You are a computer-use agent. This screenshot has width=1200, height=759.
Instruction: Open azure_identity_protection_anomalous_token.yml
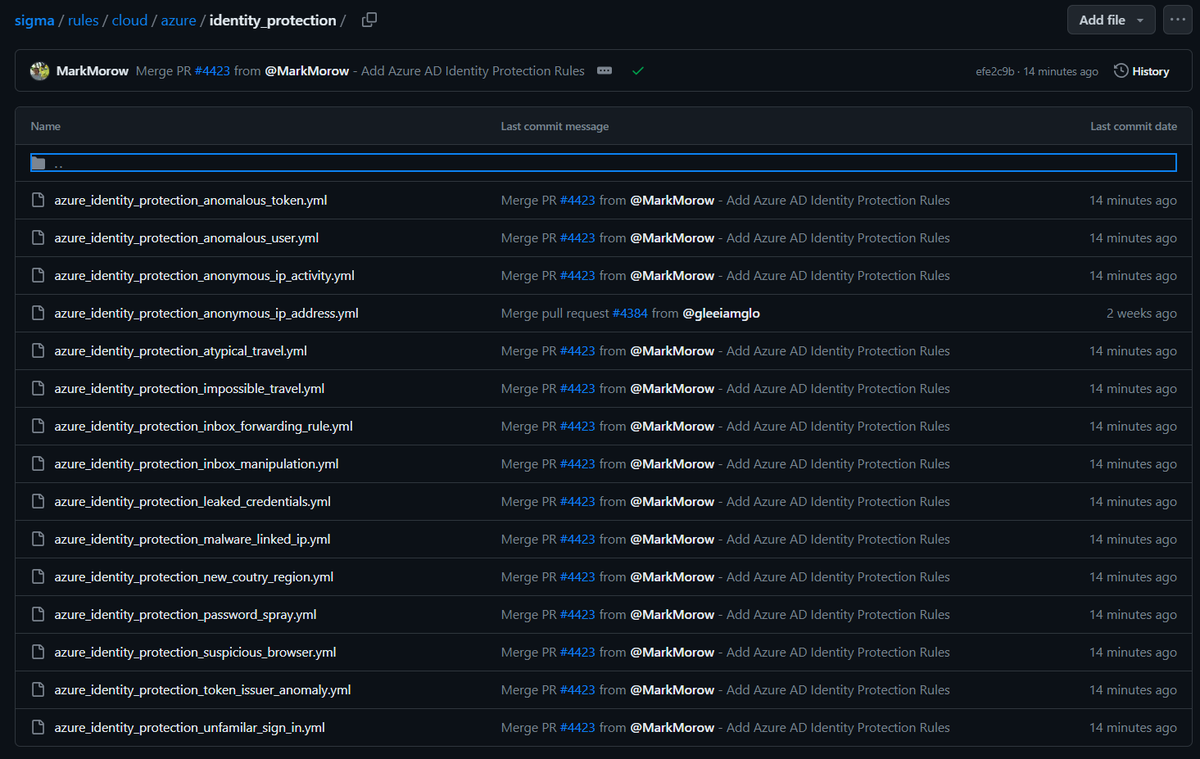pyautogui.click(x=191, y=200)
